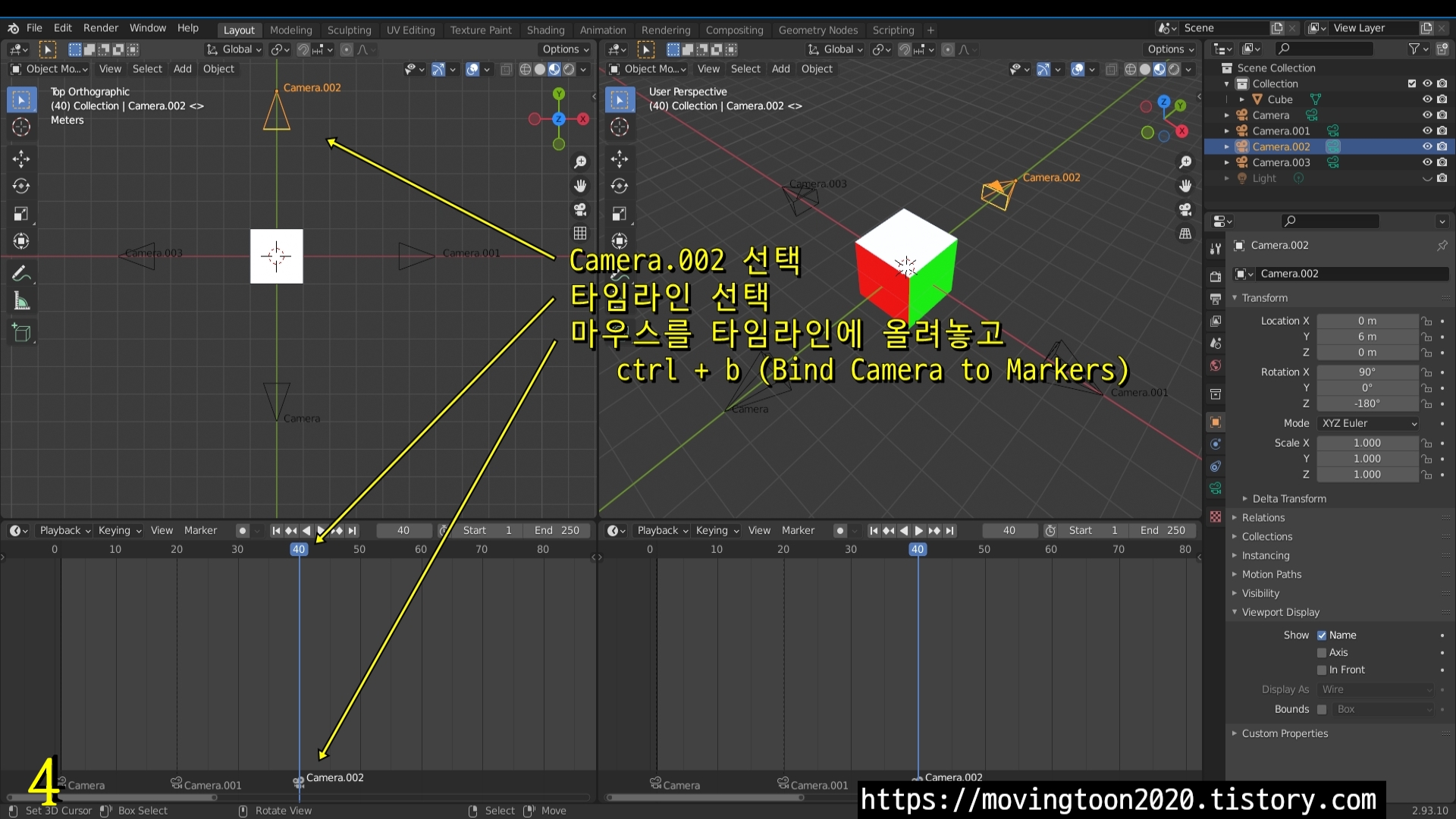
Task: Open Global transform orientation dropdown in left viewport
Action: click(234, 49)
